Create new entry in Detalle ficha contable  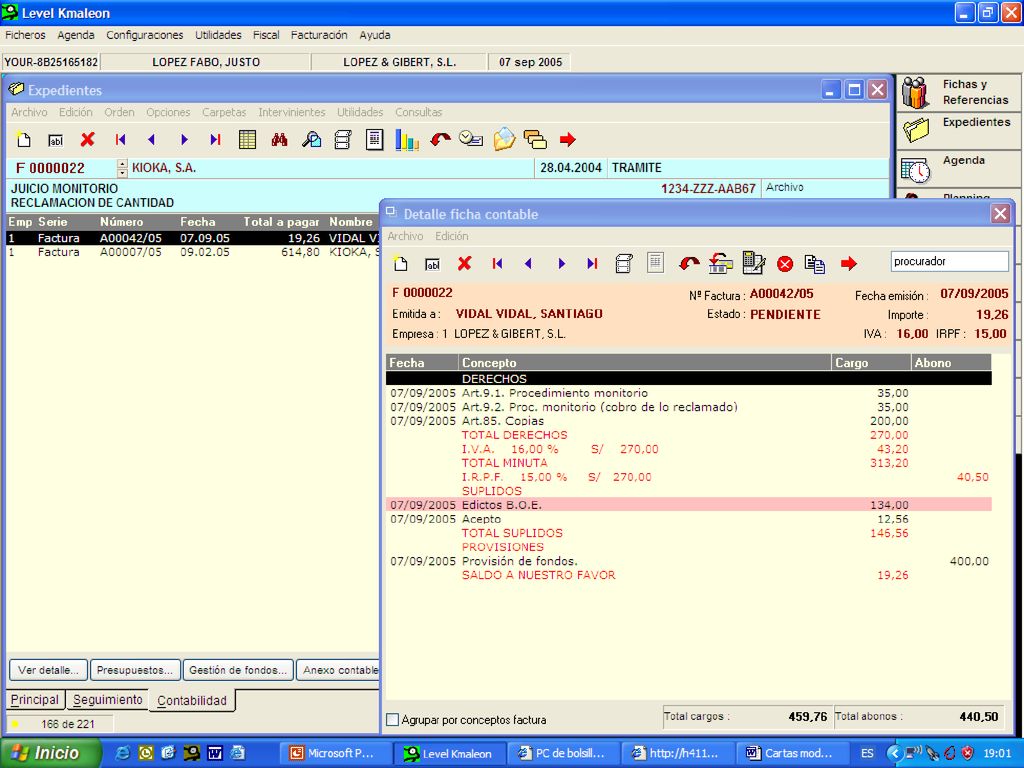pyautogui.click(x=400, y=263)
